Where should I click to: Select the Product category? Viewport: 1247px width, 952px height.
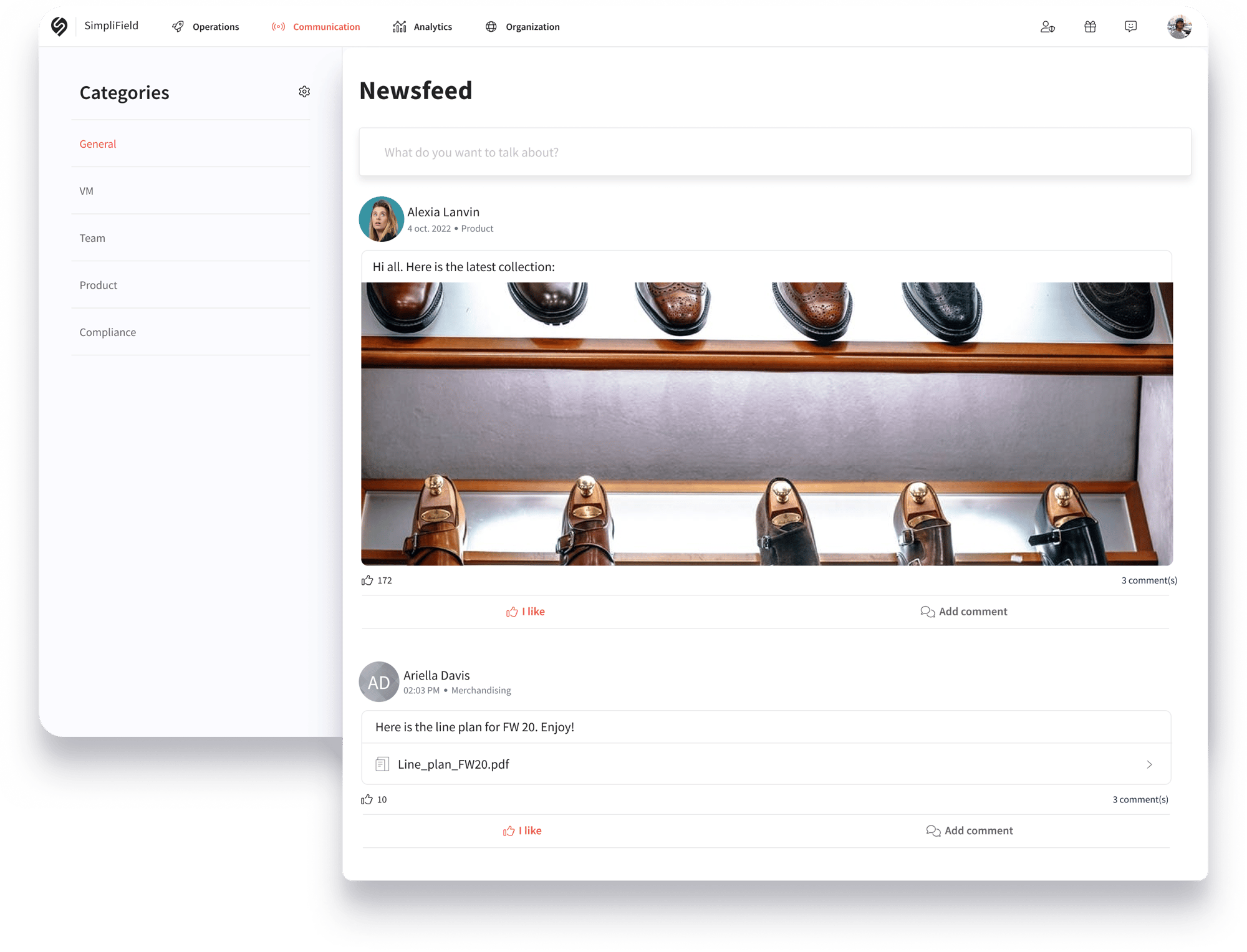tap(98, 284)
